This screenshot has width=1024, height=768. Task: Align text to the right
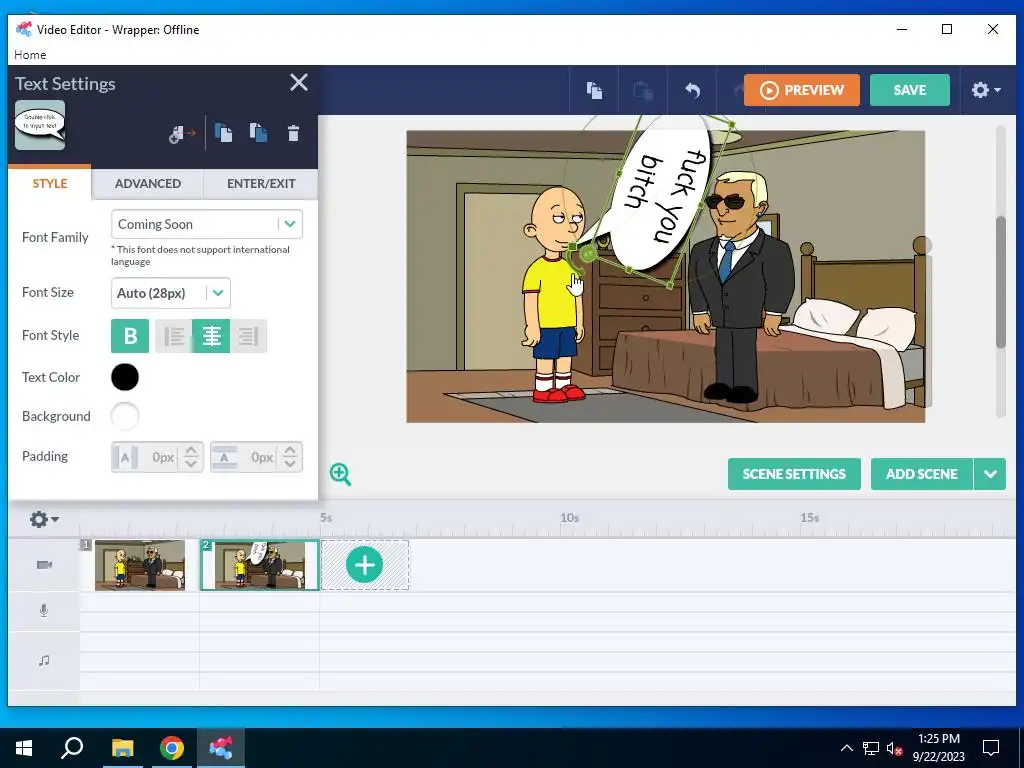[x=248, y=336]
